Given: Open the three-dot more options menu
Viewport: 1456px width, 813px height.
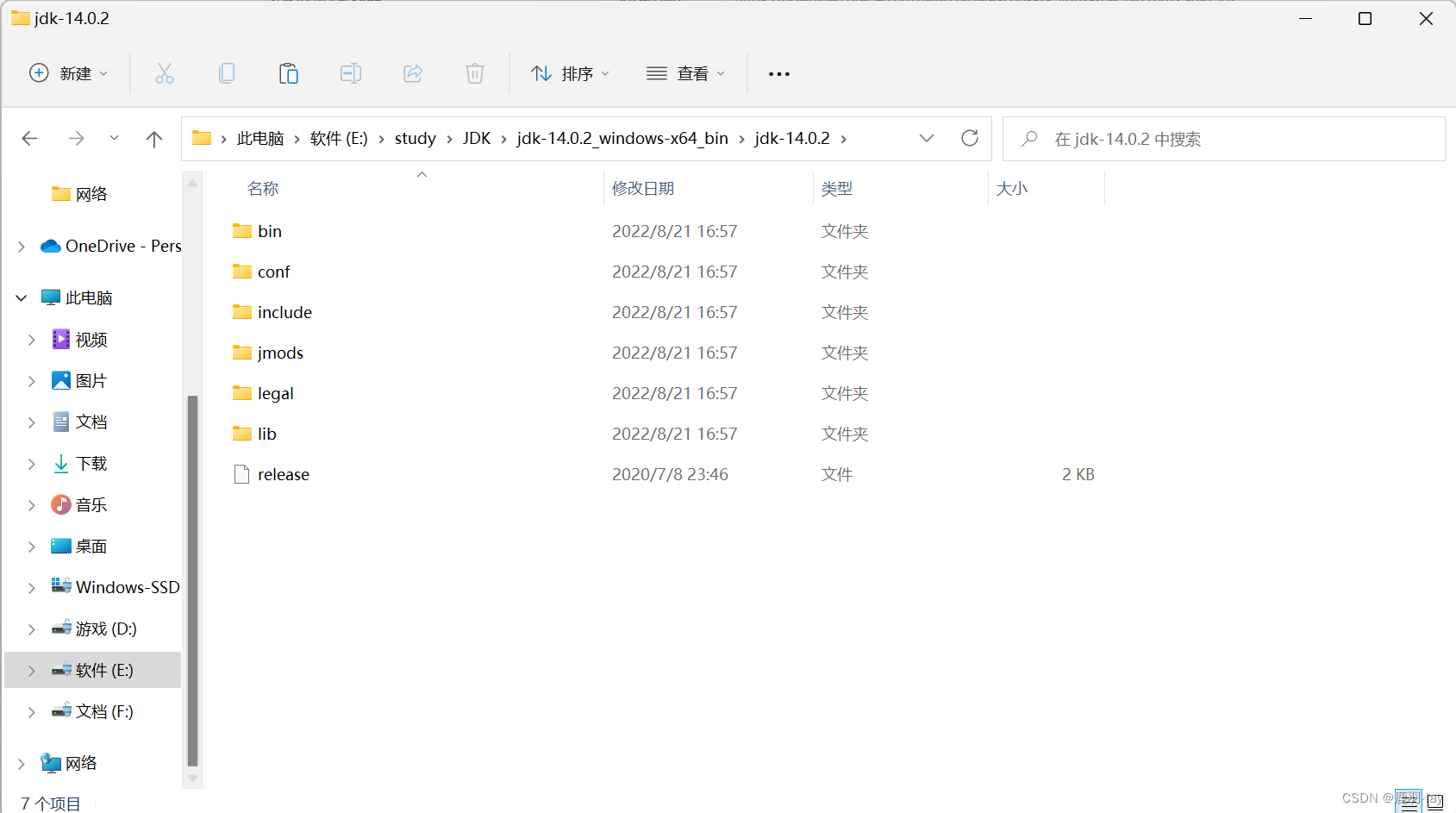Looking at the screenshot, I should tap(779, 74).
